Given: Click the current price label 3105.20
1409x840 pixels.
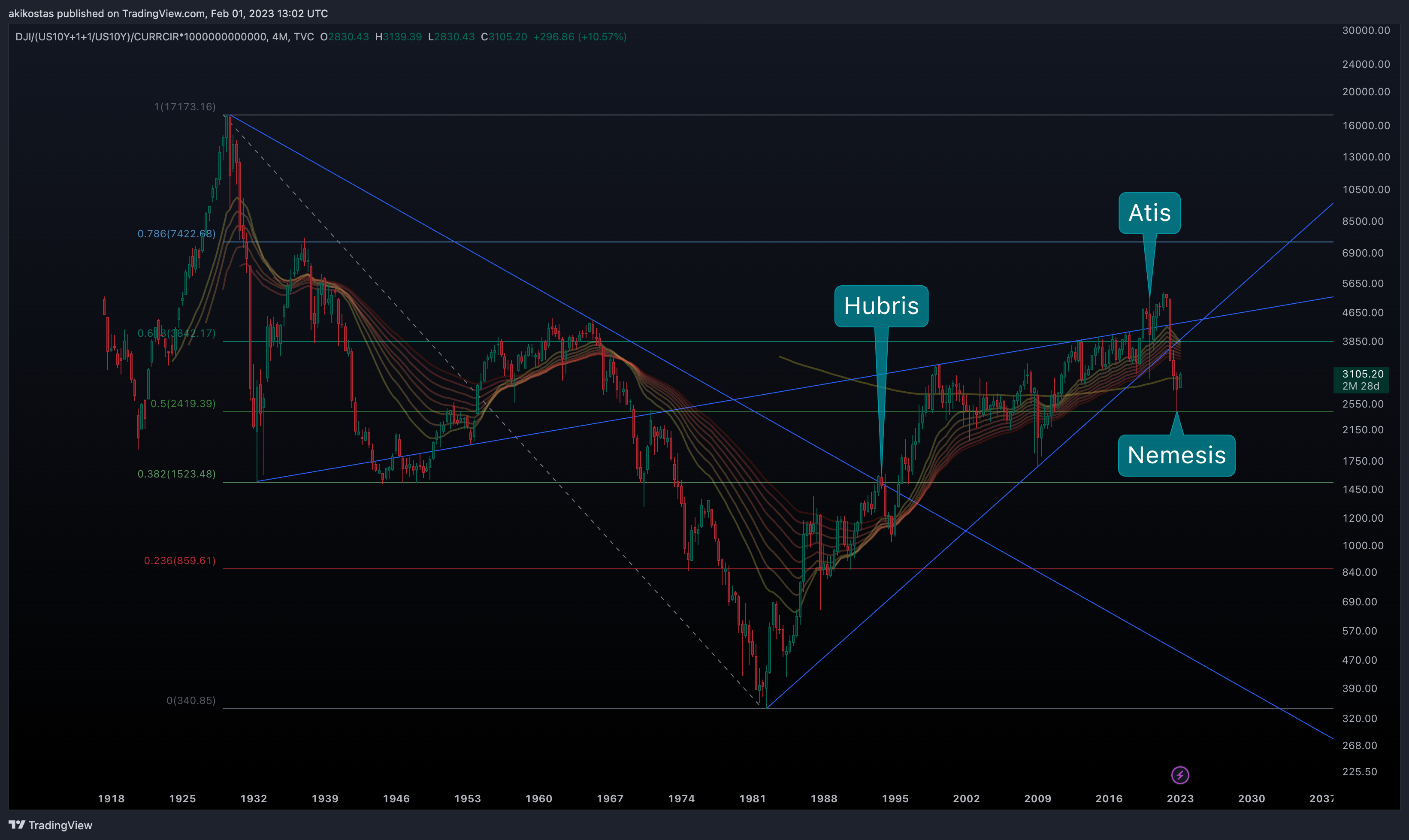Looking at the screenshot, I should click(1363, 374).
